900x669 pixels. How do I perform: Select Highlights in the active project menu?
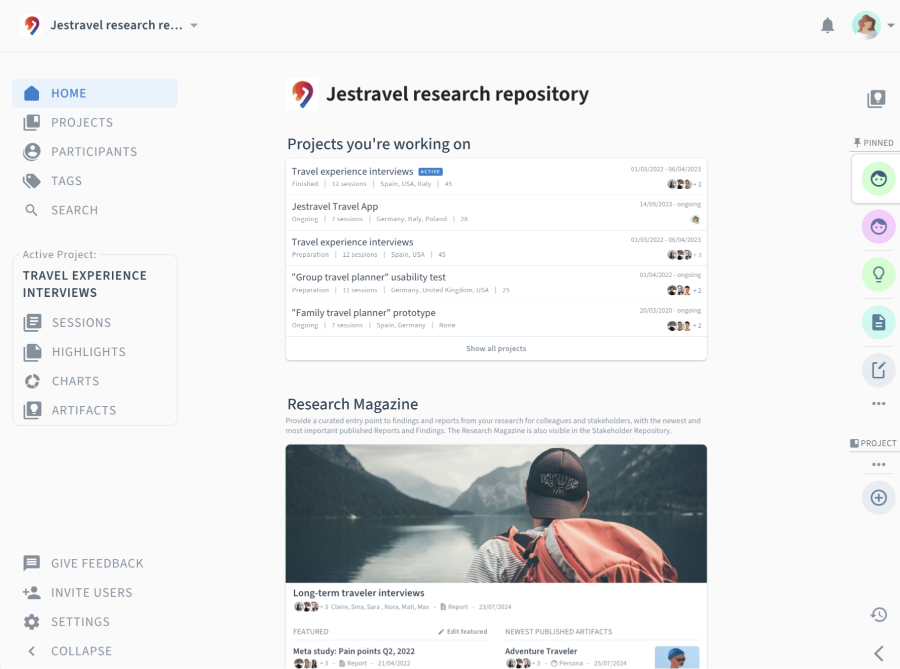[89, 351]
